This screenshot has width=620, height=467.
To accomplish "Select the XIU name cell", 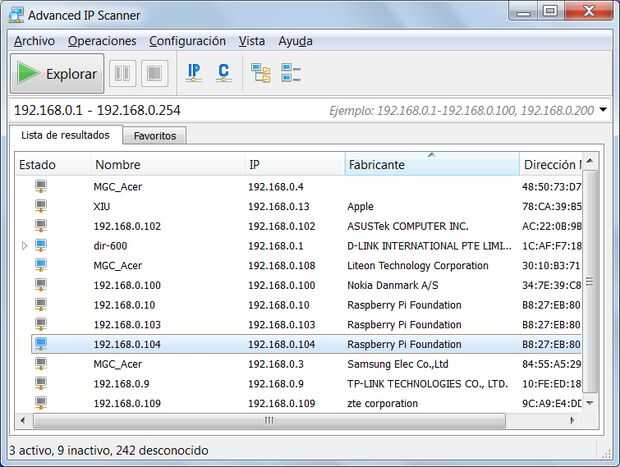I will click(x=102, y=206).
